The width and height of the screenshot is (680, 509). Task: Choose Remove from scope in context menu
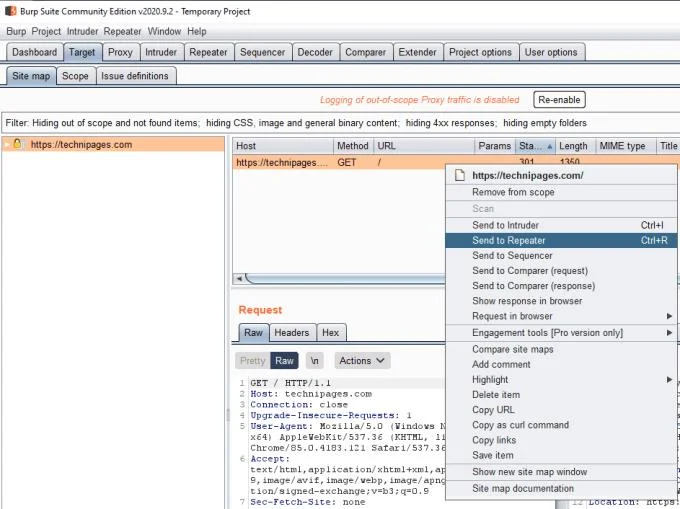561,192
